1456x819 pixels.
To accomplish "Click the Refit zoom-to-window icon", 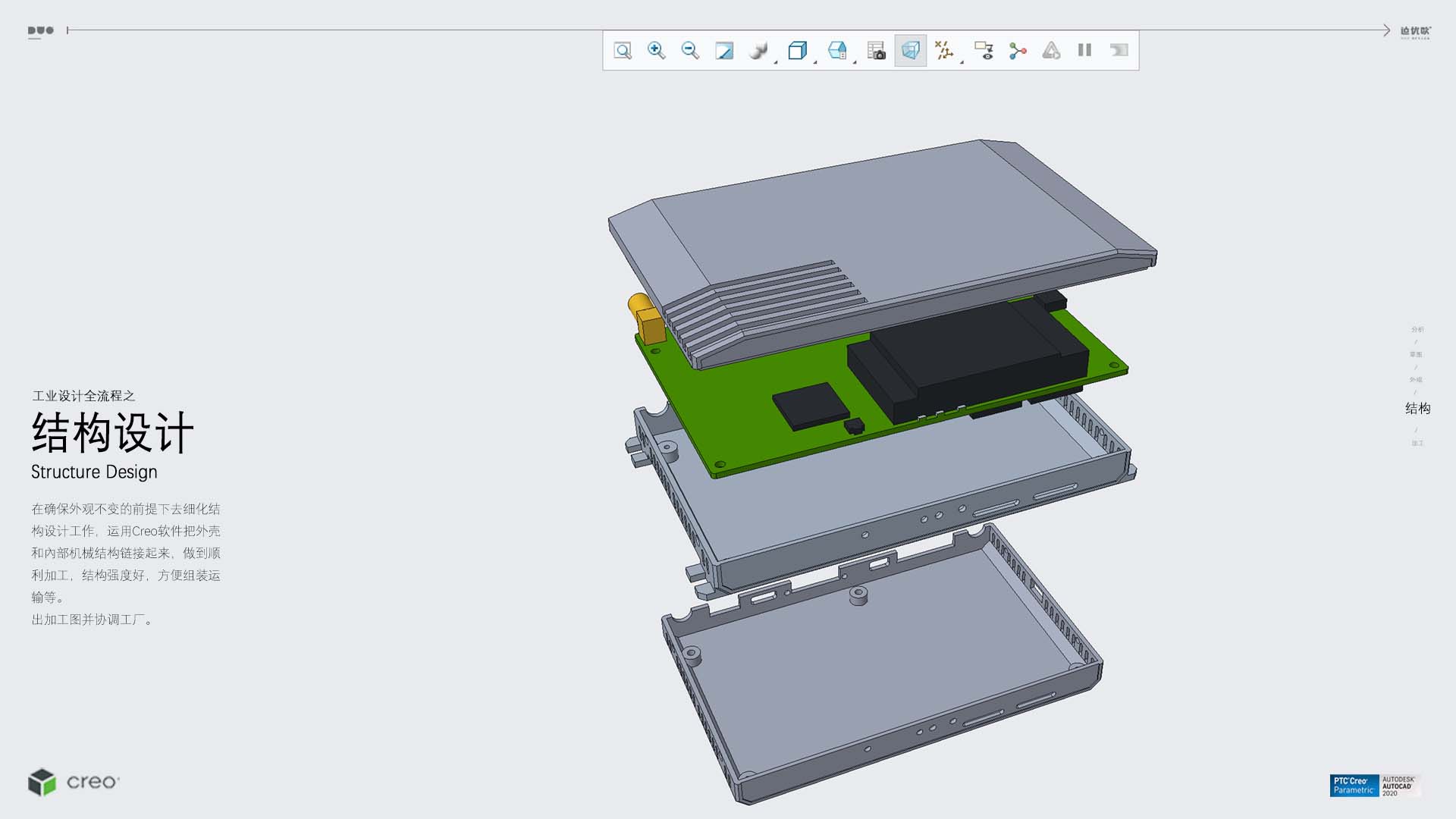I will pos(623,51).
